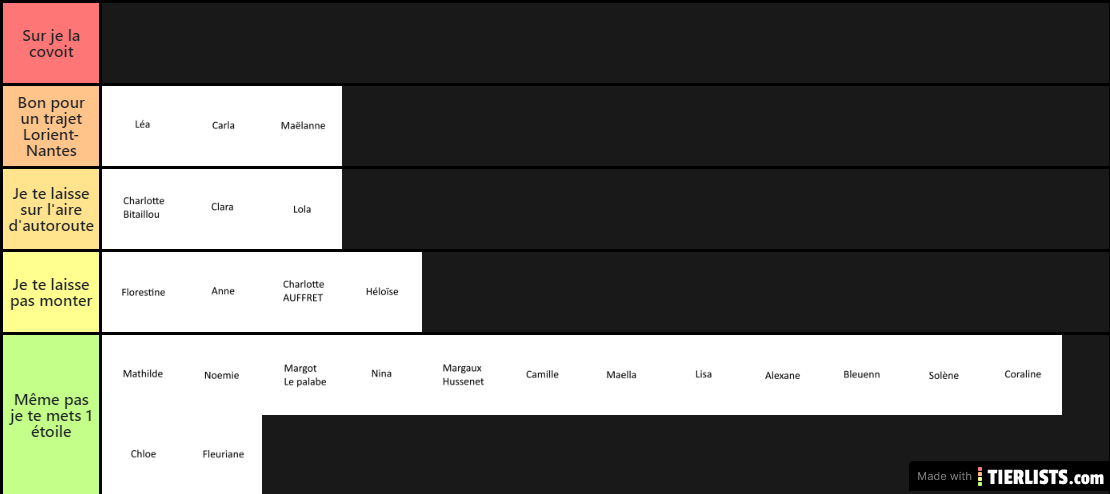
Task: Click the 'Je te laisse sur l'aire d'autoroute' label
Action: coord(51,209)
